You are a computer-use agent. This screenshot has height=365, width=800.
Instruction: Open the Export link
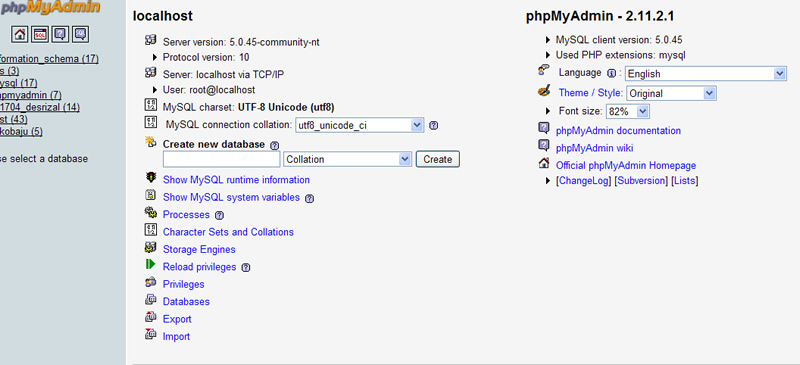177,319
